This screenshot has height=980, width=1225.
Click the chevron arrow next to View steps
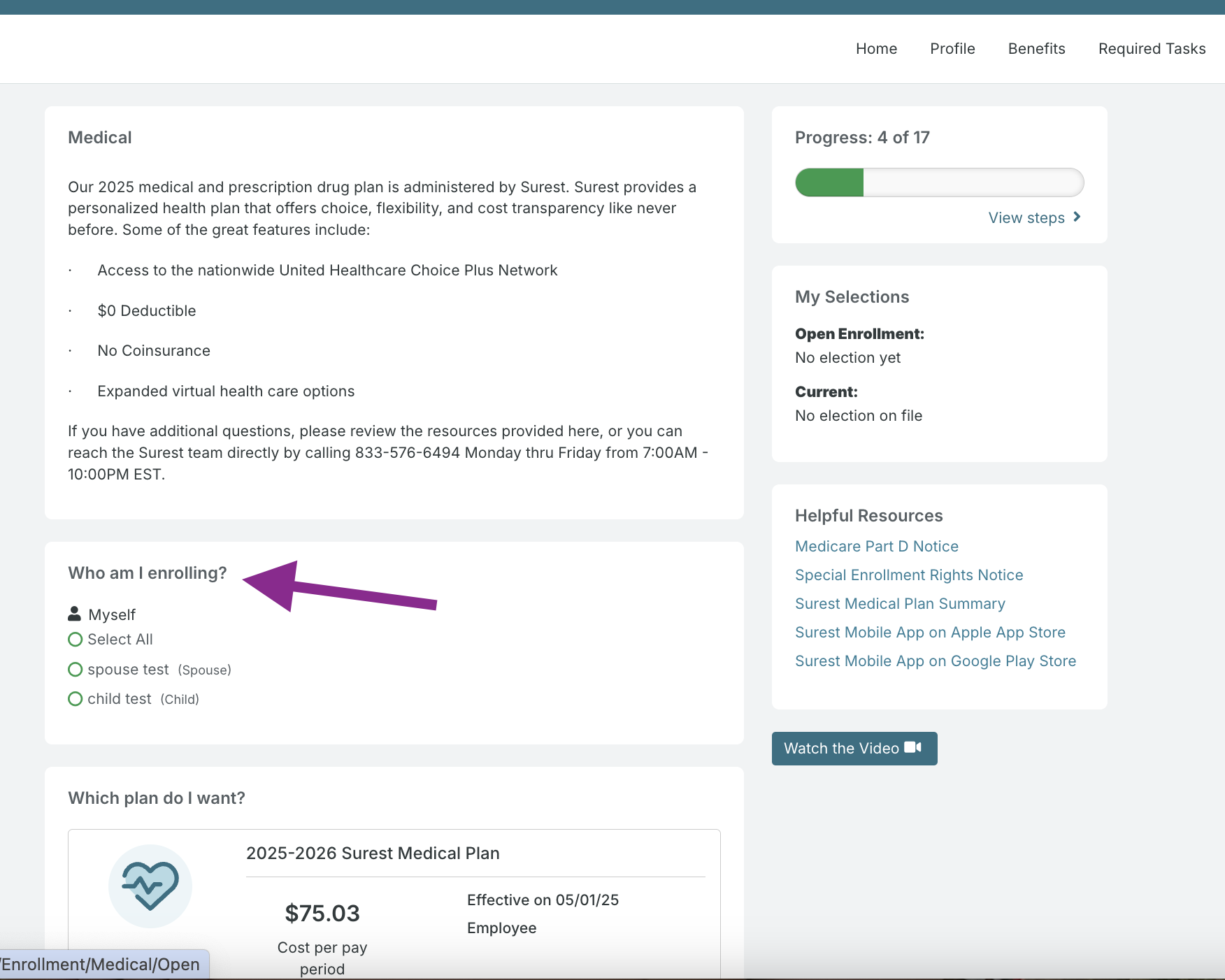click(1077, 217)
